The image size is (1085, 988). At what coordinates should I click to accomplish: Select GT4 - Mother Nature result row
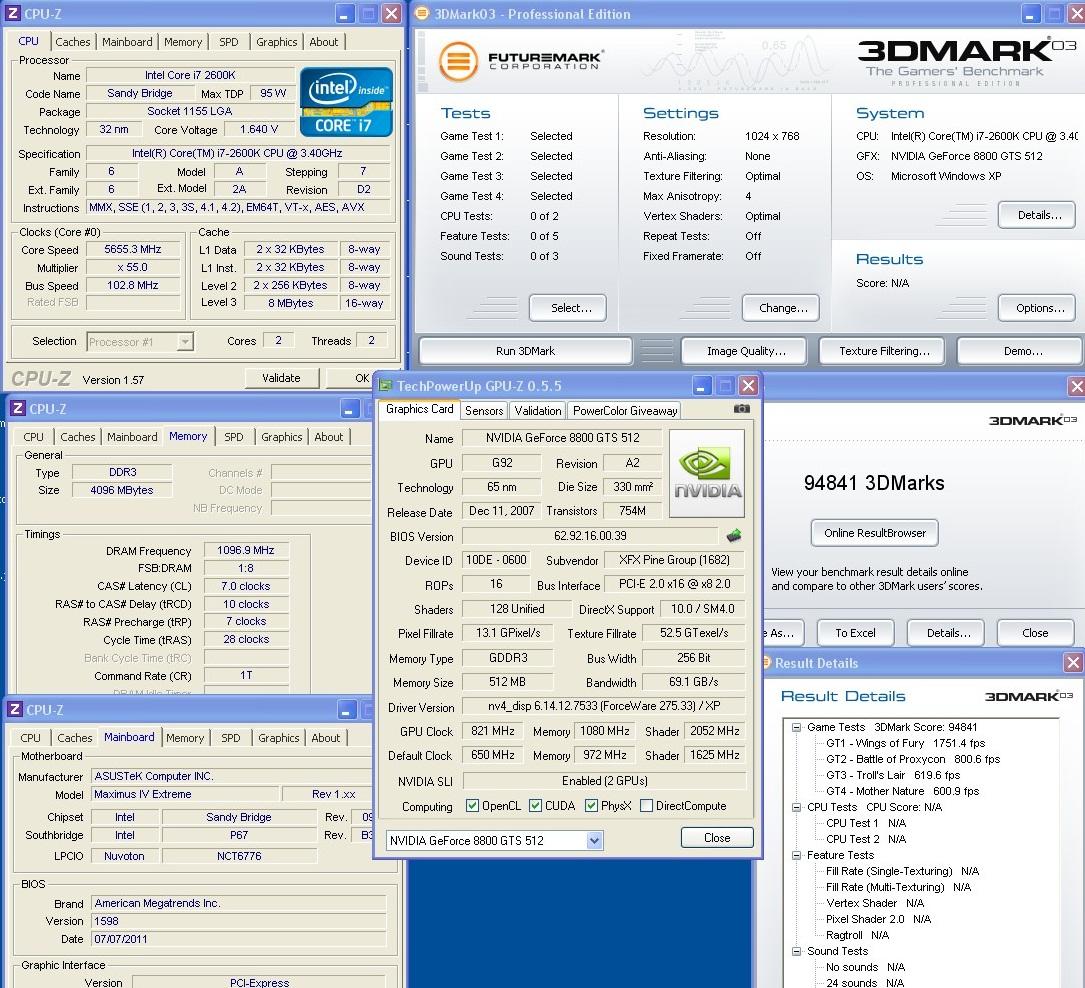click(902, 791)
